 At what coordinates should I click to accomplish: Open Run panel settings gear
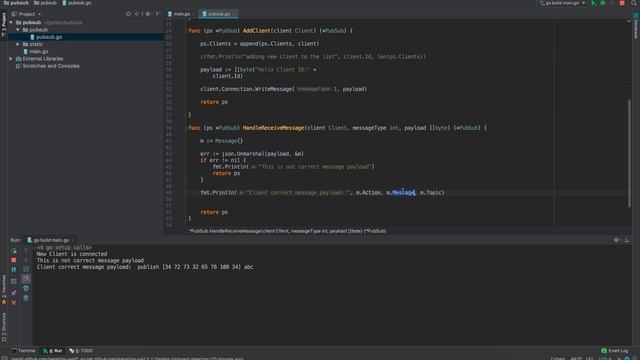616,240
